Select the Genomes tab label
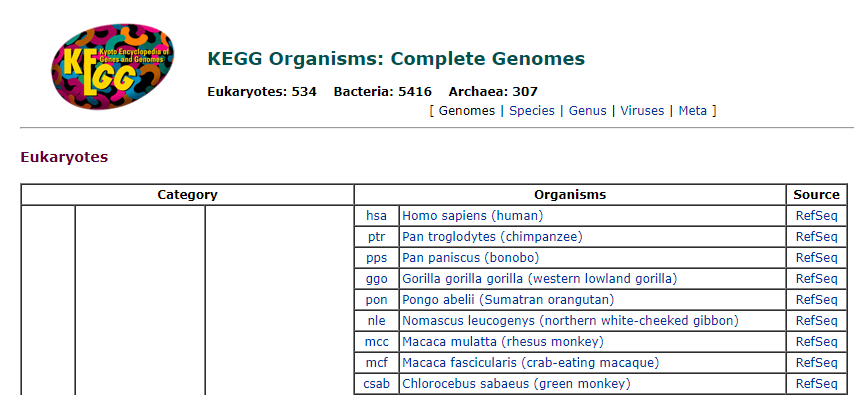This screenshot has height=395, width=854. point(467,111)
